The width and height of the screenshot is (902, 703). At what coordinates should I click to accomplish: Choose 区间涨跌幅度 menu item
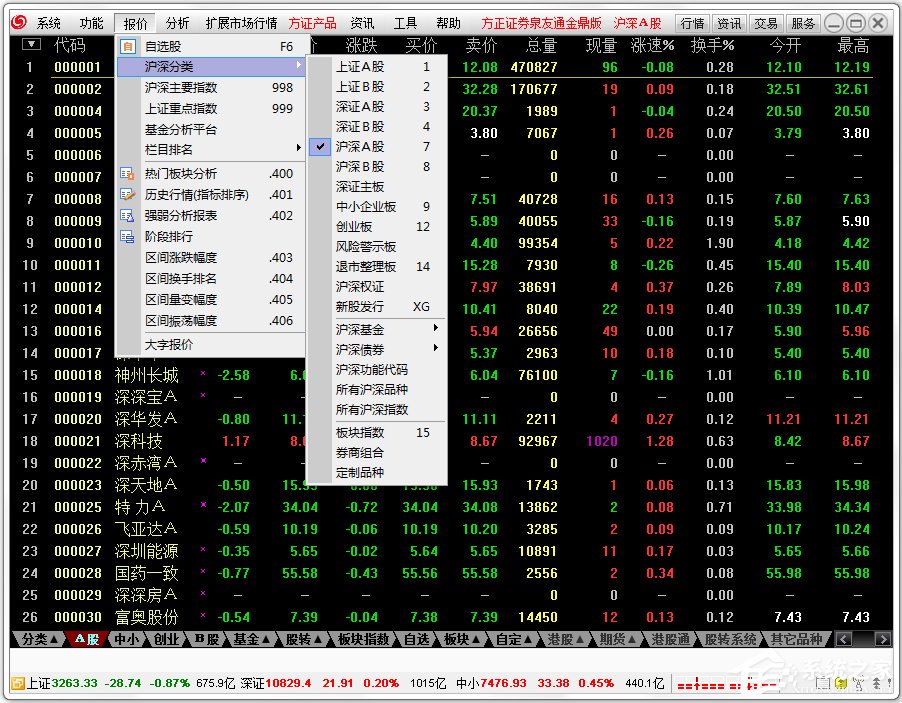[211, 257]
